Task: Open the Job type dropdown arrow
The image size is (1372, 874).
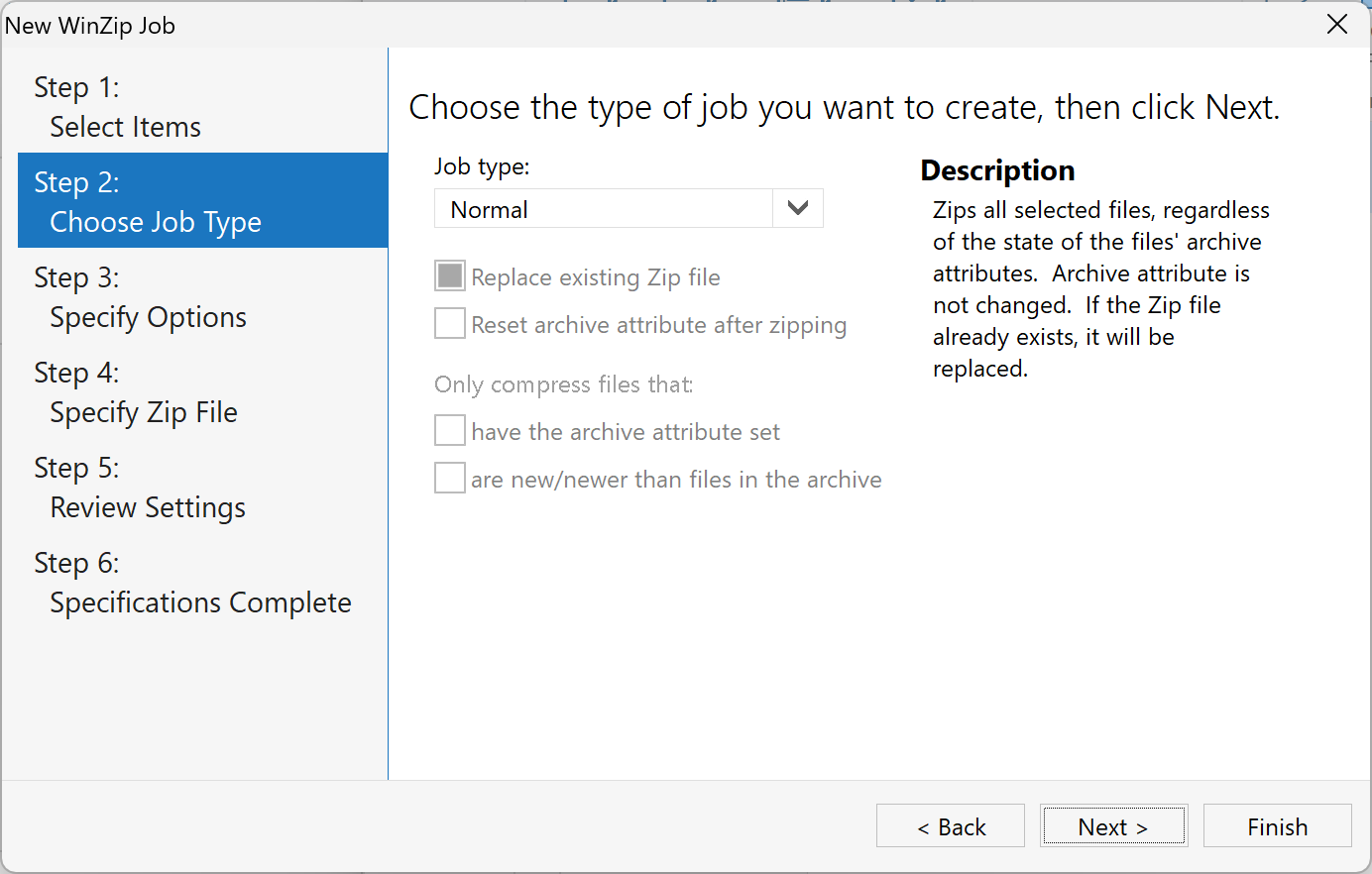Action: (x=798, y=209)
